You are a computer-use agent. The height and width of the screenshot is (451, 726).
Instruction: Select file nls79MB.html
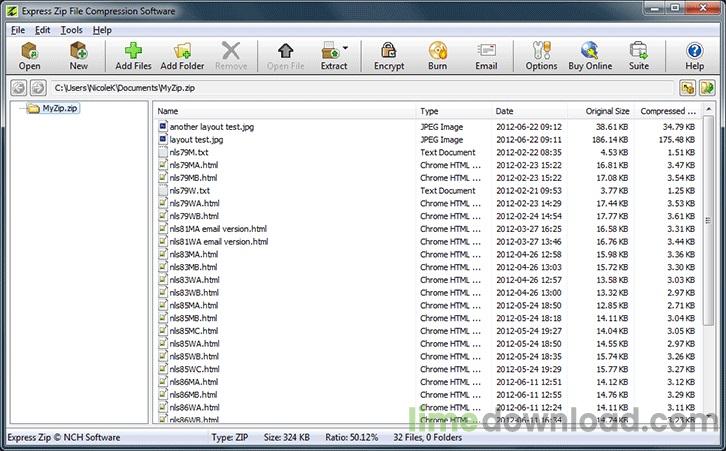point(193,178)
